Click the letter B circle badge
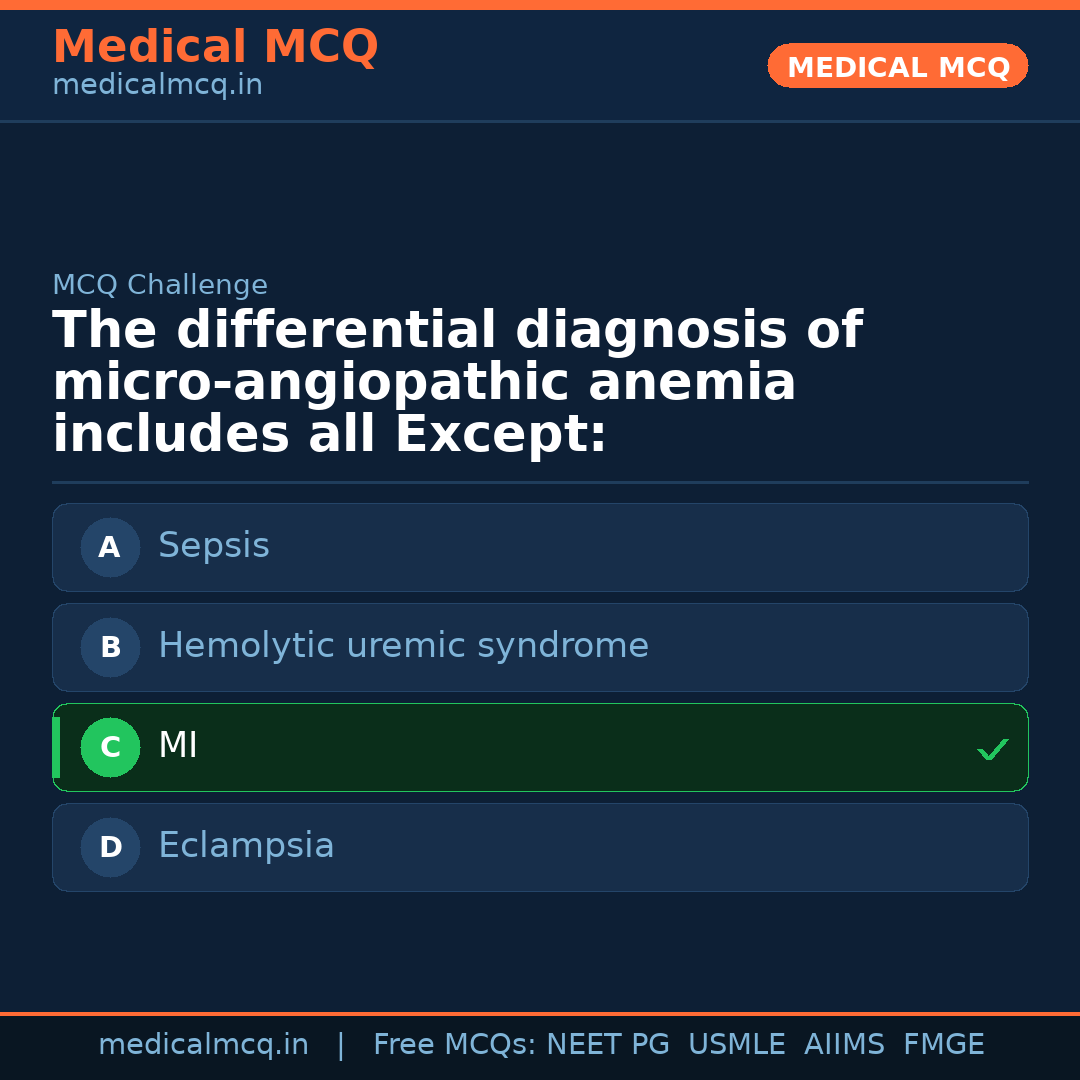 click(x=110, y=647)
